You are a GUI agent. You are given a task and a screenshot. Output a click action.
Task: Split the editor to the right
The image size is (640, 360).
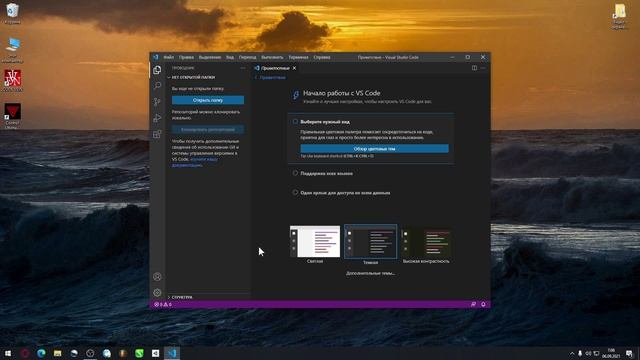pos(474,68)
